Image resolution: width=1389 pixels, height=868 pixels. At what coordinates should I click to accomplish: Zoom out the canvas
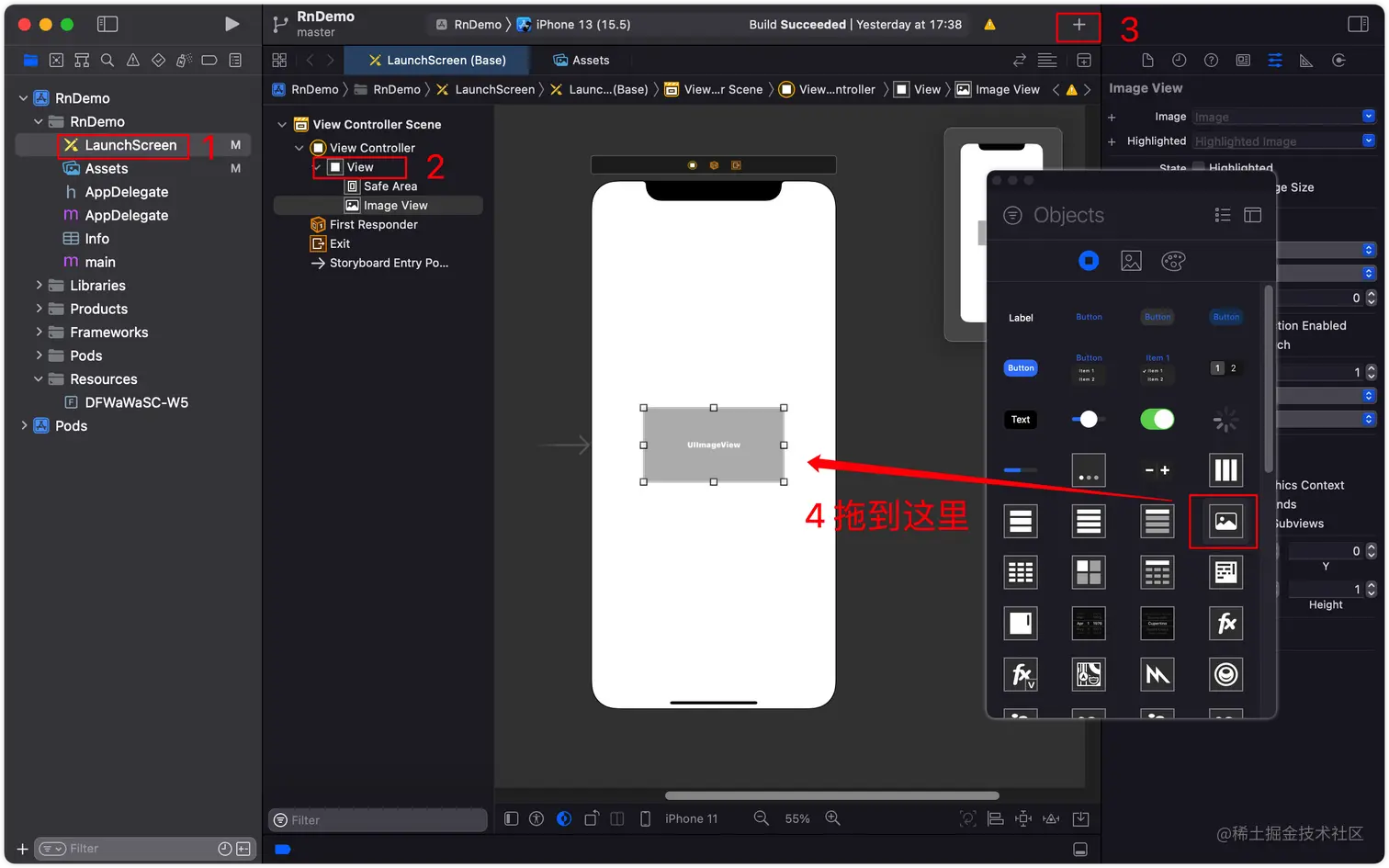pos(762,818)
